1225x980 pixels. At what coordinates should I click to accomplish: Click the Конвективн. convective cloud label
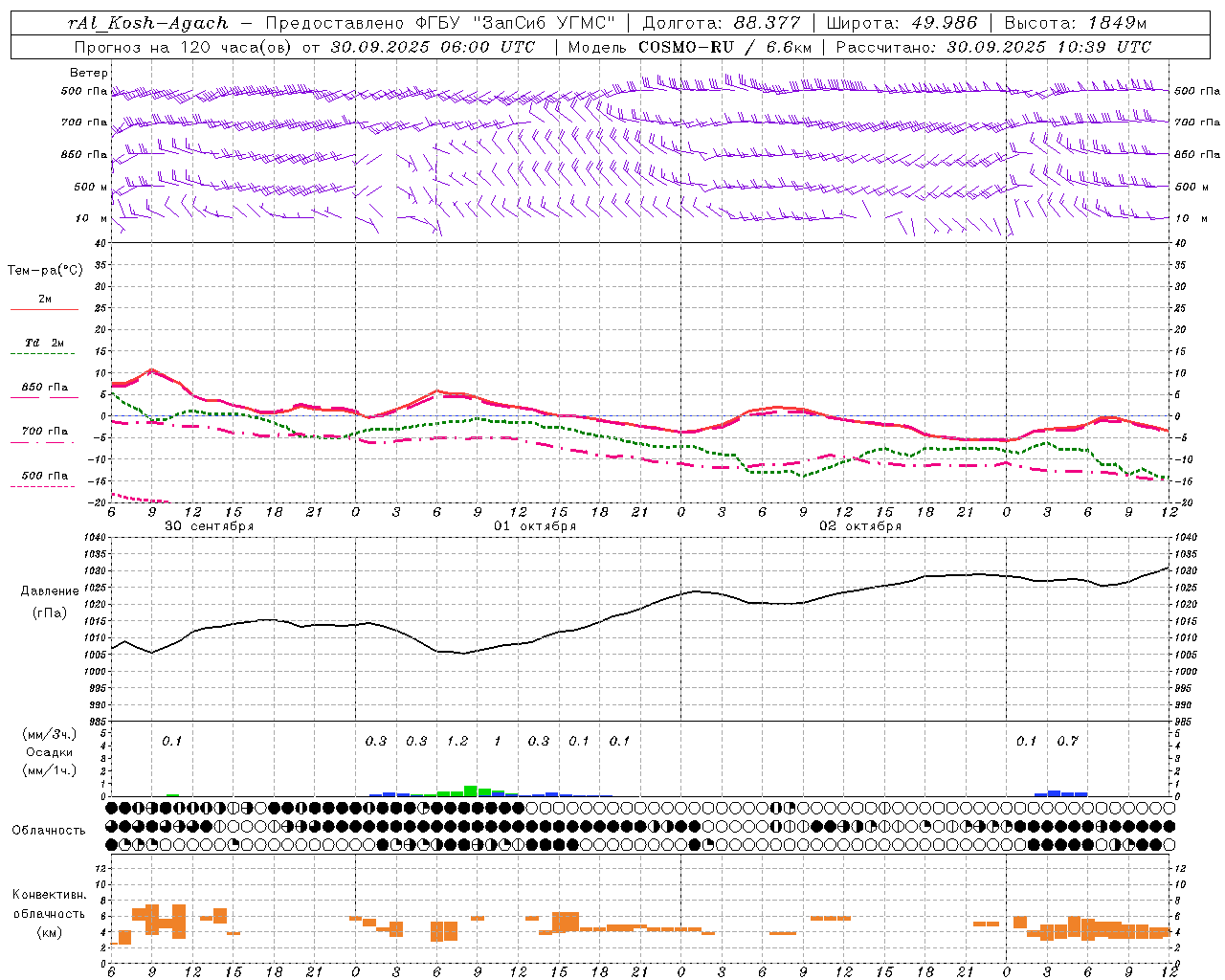pos(50,895)
